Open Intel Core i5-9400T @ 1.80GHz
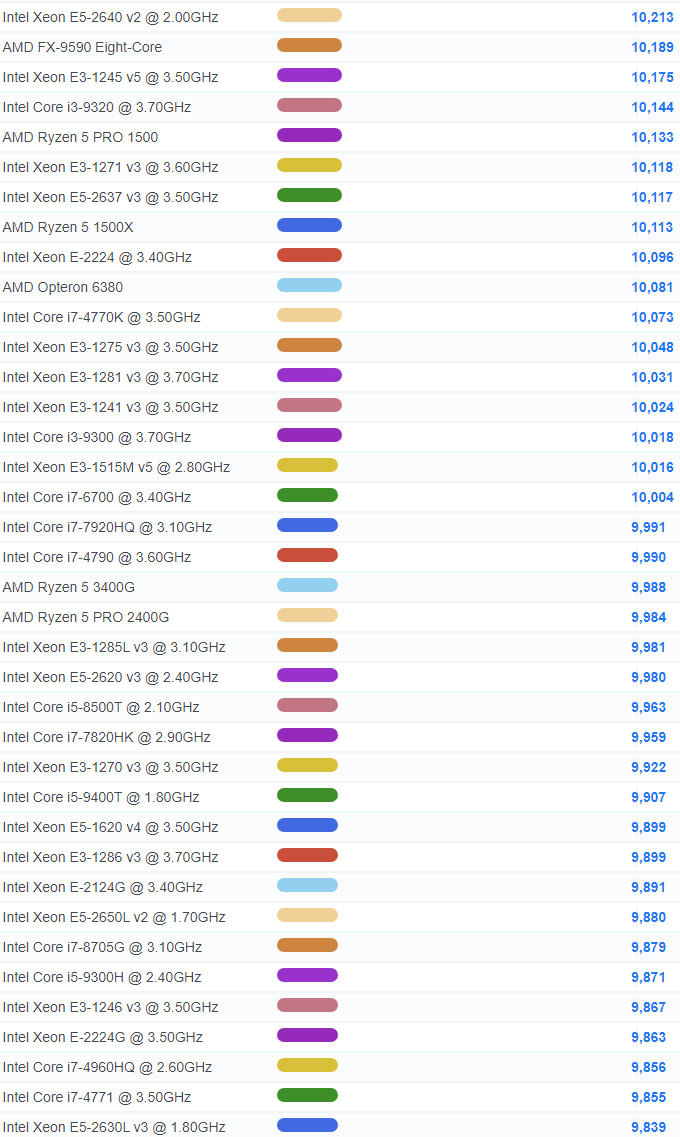The image size is (680, 1137). tap(101, 798)
